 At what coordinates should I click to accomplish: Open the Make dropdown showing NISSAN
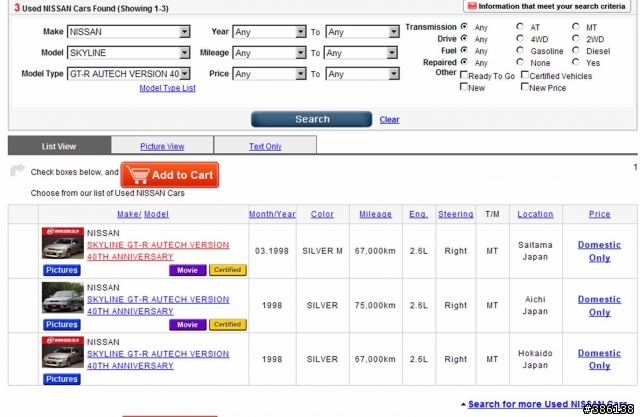coord(129,32)
